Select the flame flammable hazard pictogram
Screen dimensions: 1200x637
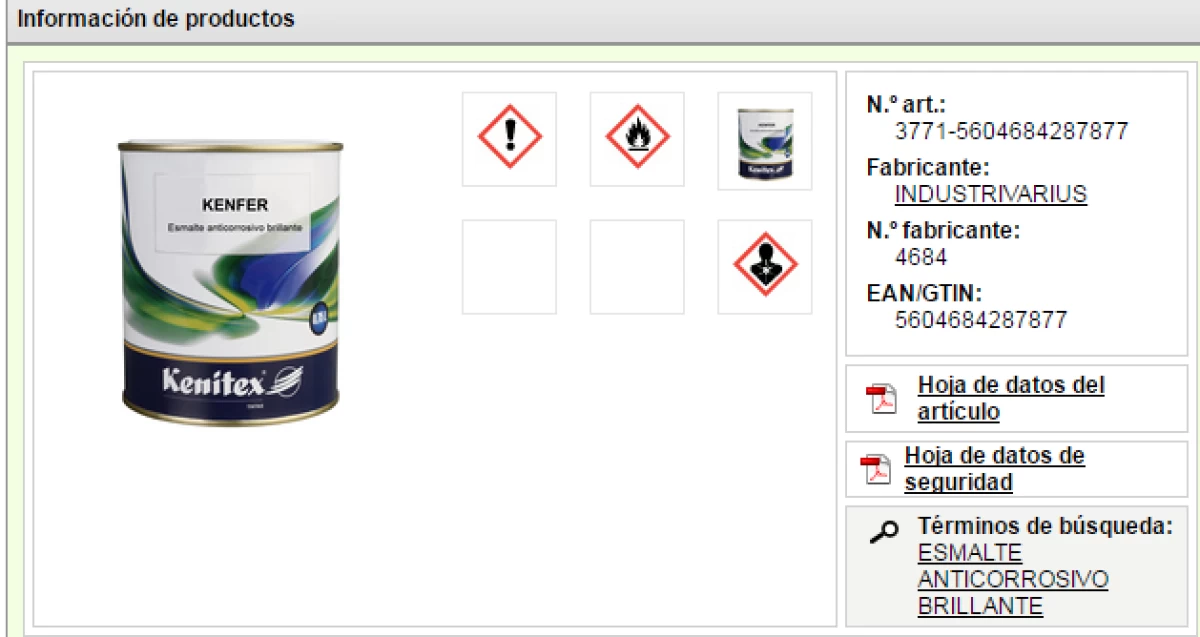pyautogui.click(x=637, y=139)
